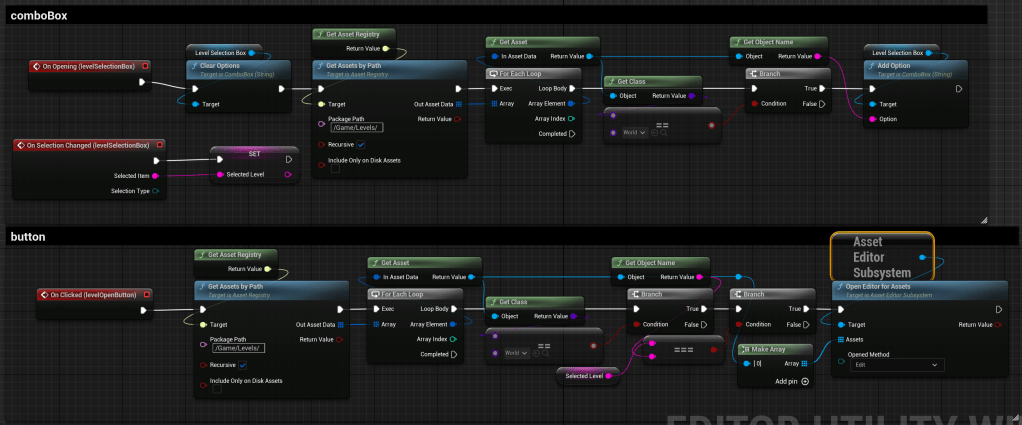The image size is (1022, 425).
Task: Click the Array Index pin in the comboBox section
Action: [x=572, y=118]
